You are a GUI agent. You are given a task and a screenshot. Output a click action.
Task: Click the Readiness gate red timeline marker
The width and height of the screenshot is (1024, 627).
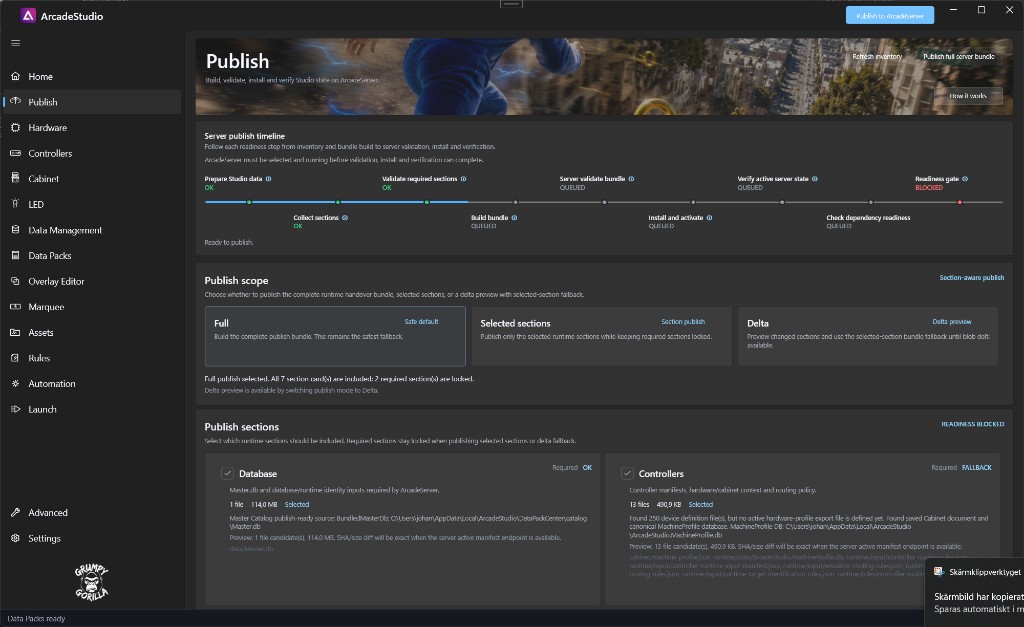(959, 202)
